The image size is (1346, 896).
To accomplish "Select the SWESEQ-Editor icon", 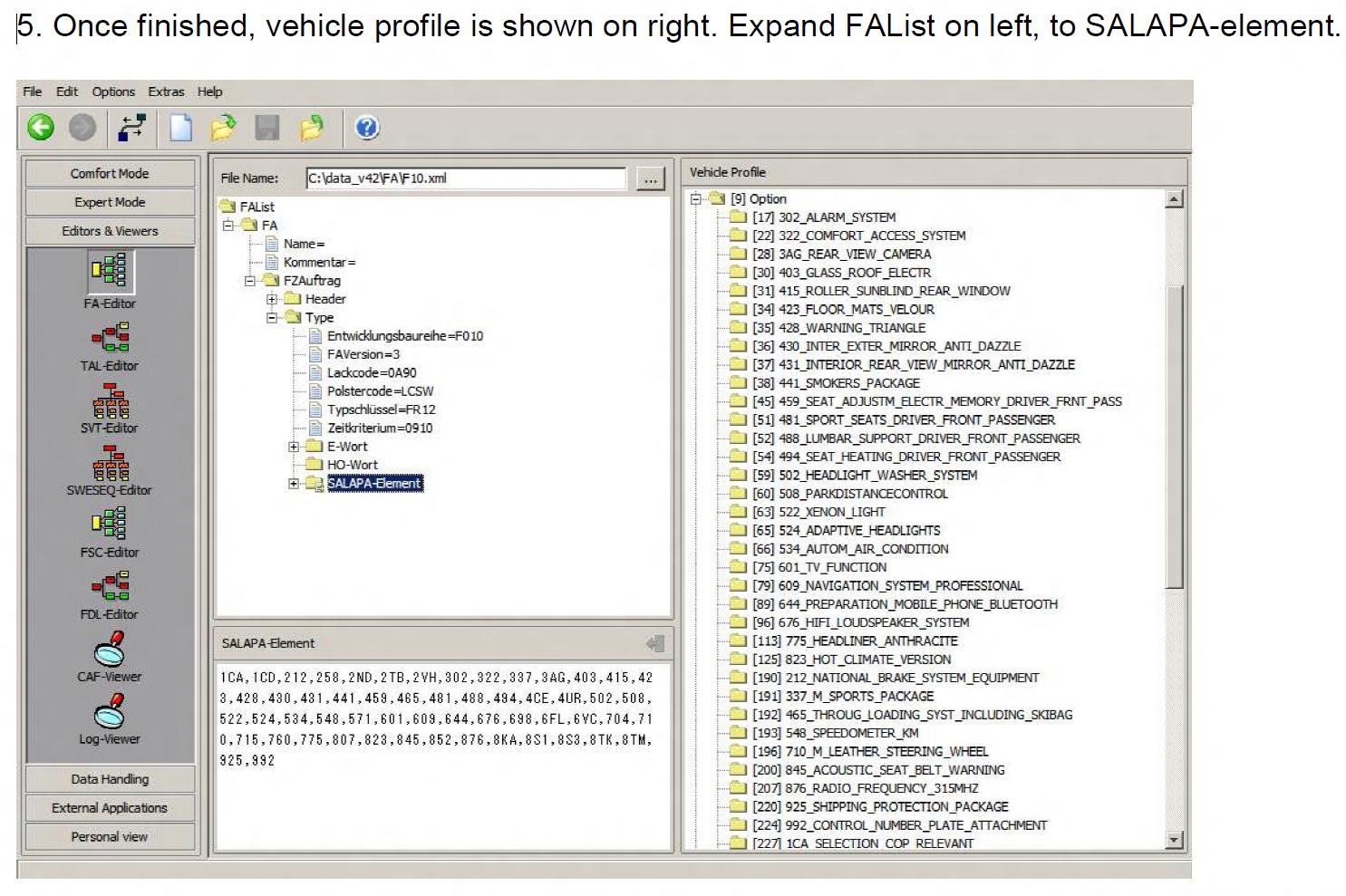I will [x=110, y=462].
